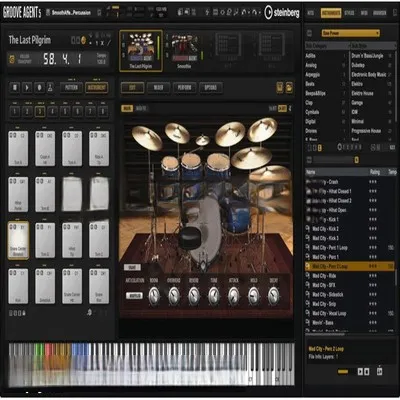The height and width of the screenshot is (400, 400).
Task: Open the gold filter dropdown in the browser
Action: (351, 33)
